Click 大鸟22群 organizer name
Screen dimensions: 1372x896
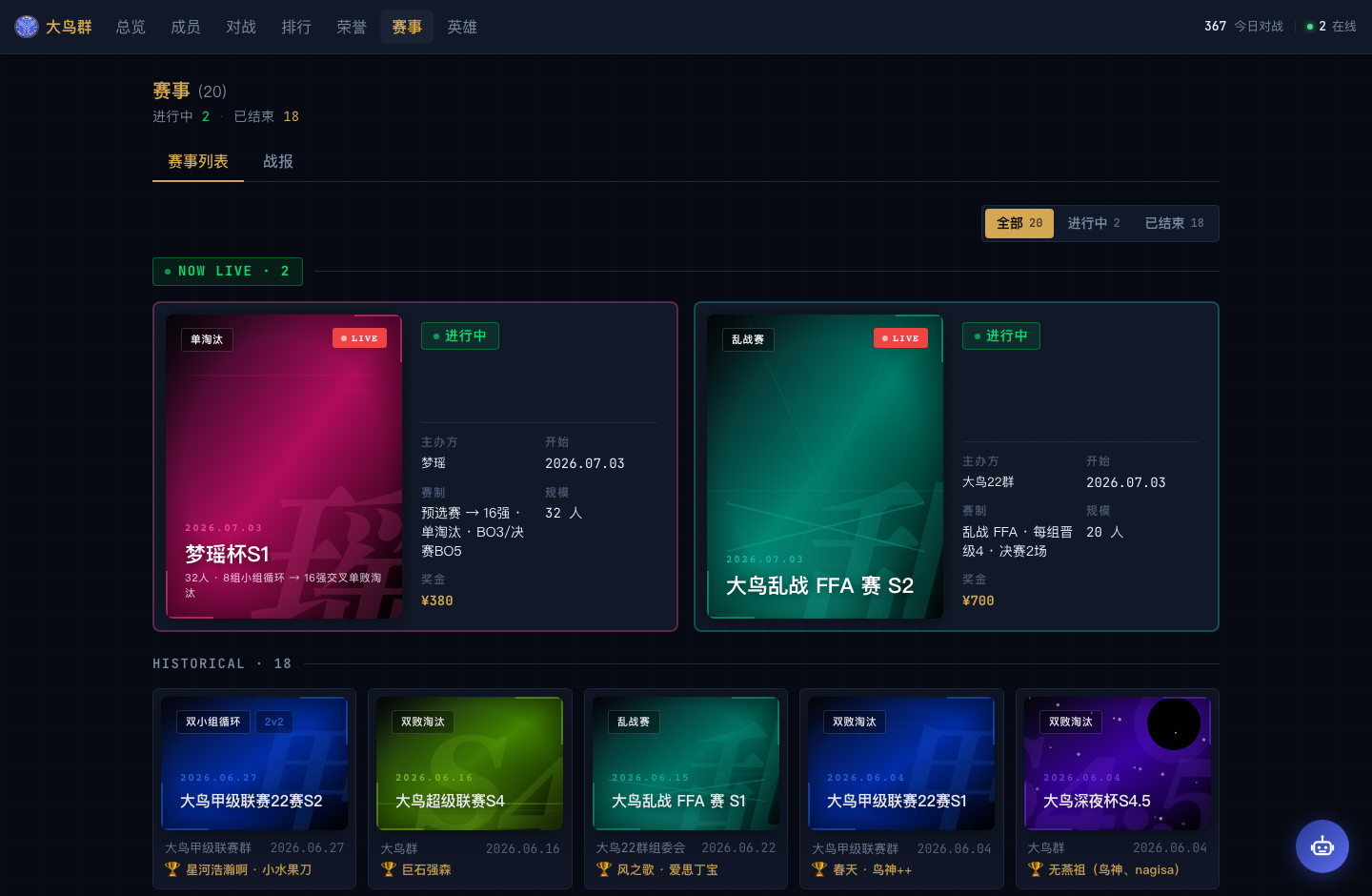click(x=988, y=482)
